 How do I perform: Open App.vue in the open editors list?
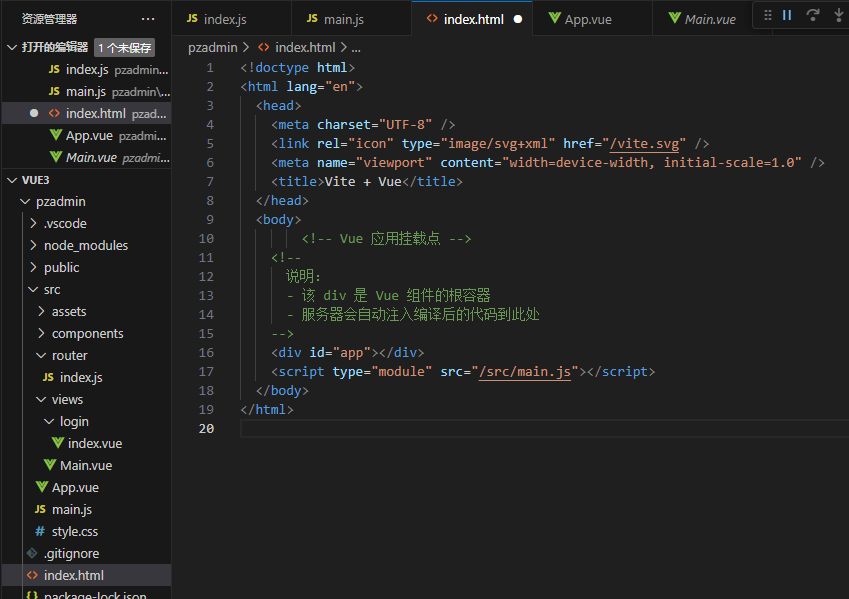point(87,135)
